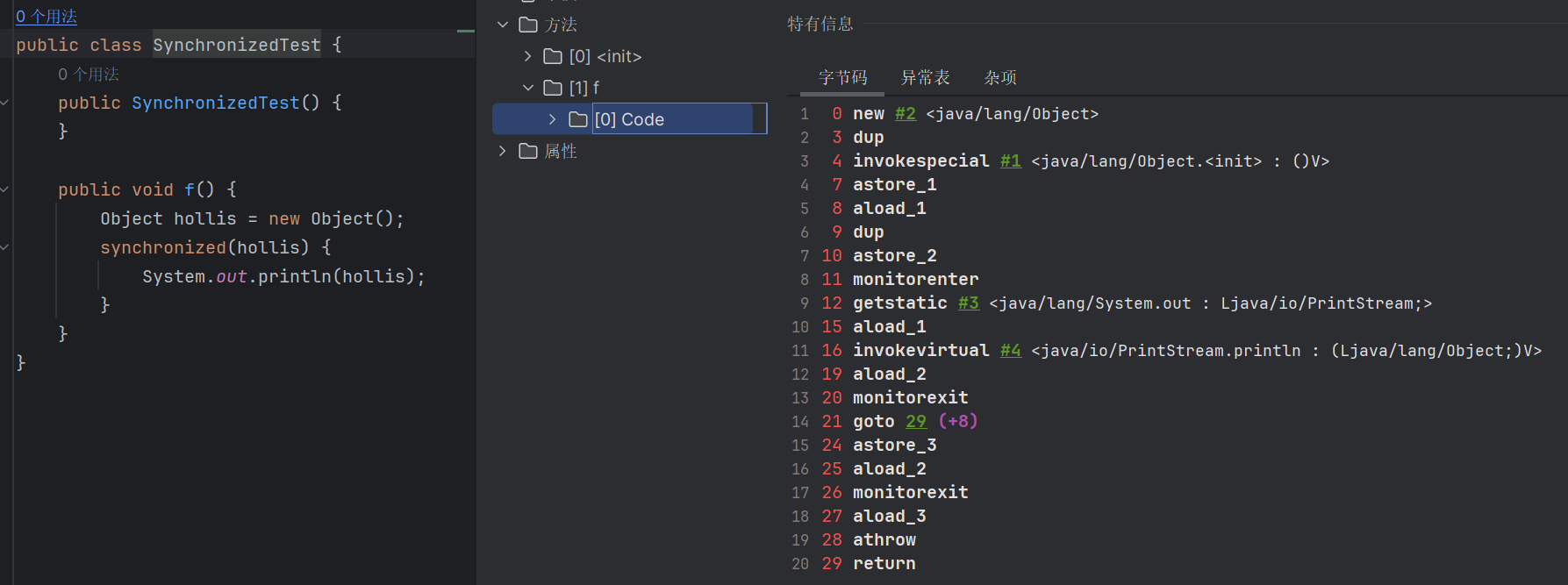The height and width of the screenshot is (585, 1568).
Task: Click the #3 link after getstatic
Action: click(968, 303)
